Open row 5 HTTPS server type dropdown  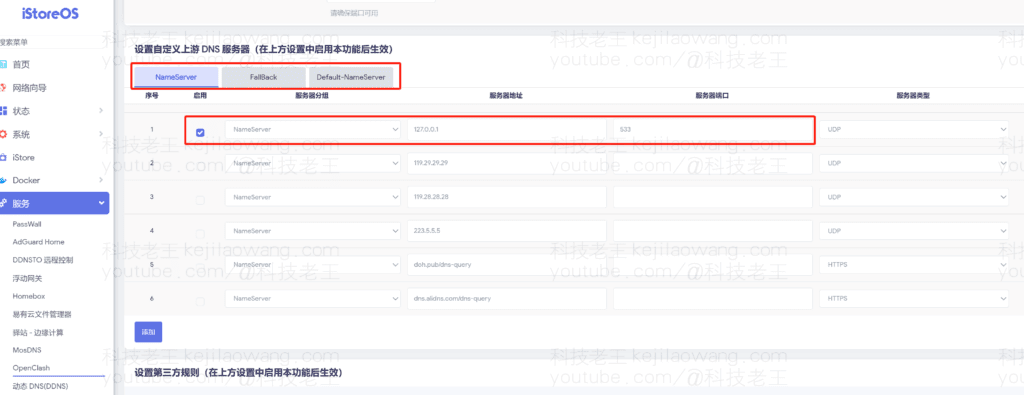914,264
